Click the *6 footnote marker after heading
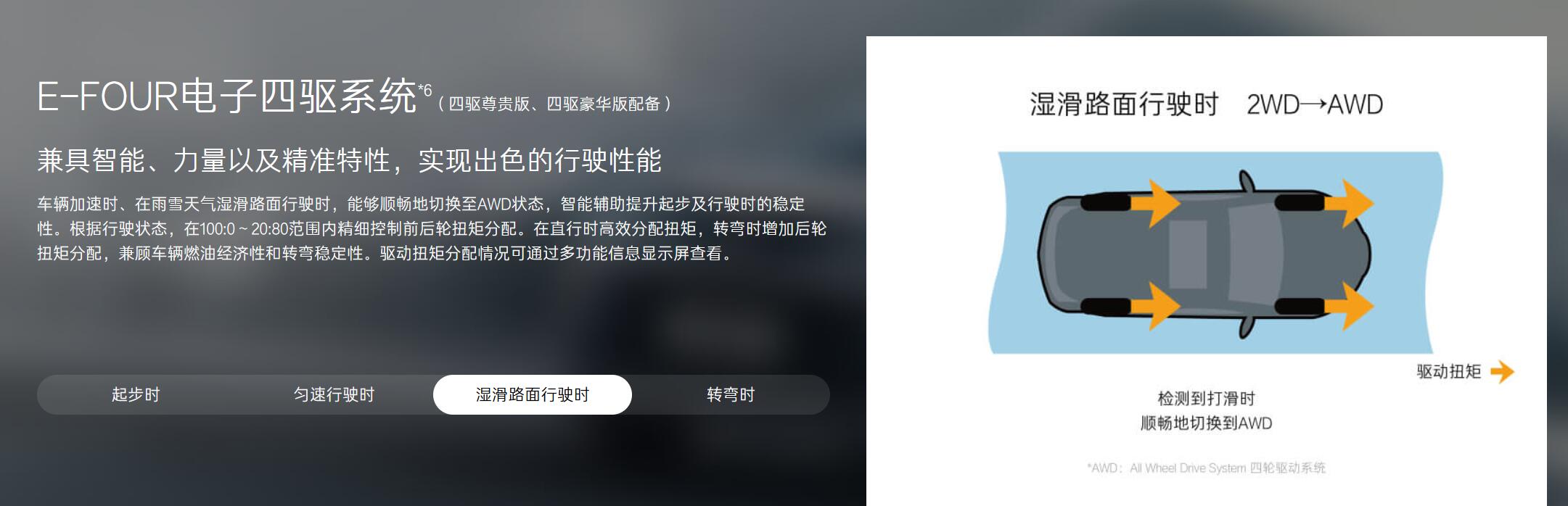 coord(425,91)
